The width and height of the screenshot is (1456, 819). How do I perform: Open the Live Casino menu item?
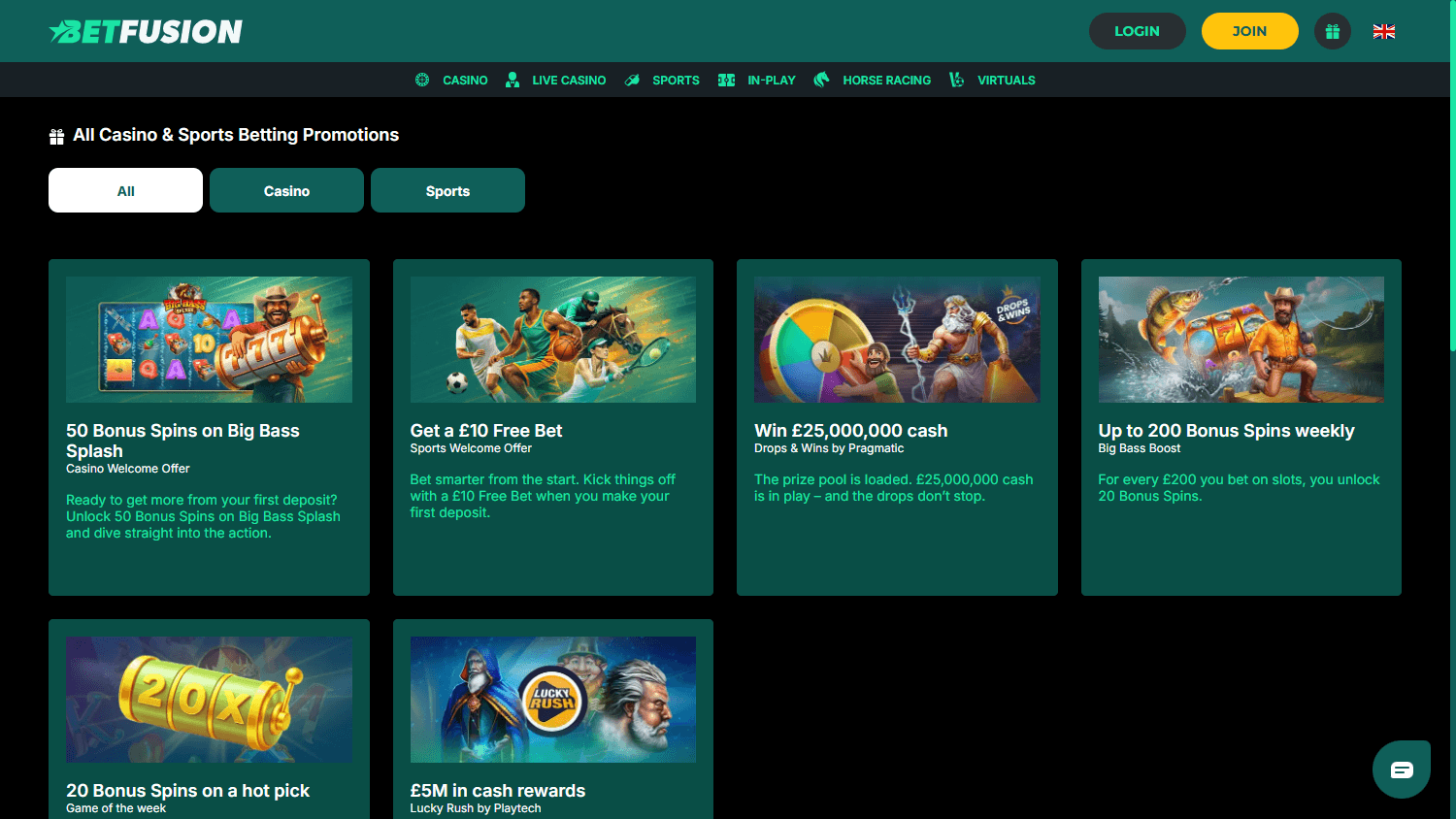point(569,81)
